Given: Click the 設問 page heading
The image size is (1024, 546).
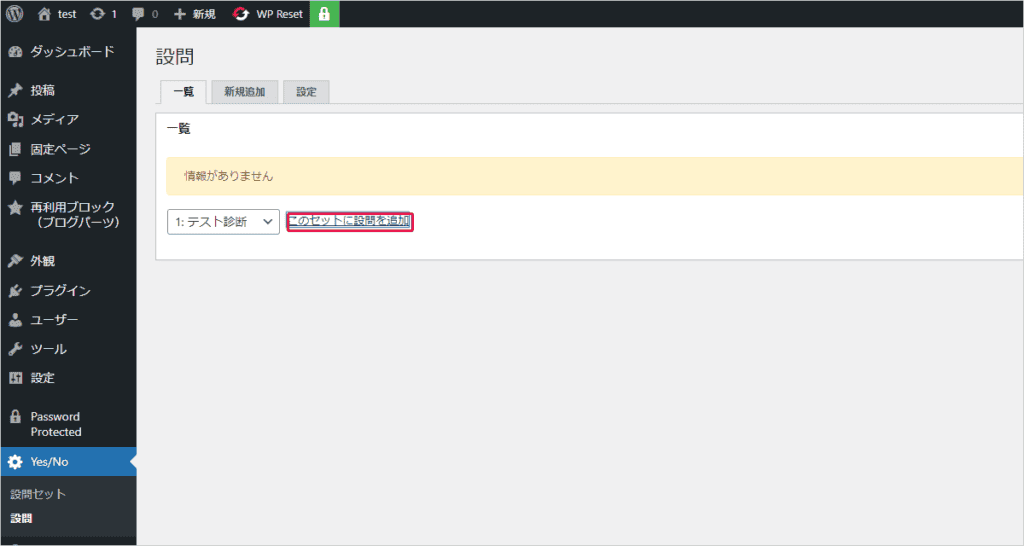Looking at the screenshot, I should click(175, 57).
